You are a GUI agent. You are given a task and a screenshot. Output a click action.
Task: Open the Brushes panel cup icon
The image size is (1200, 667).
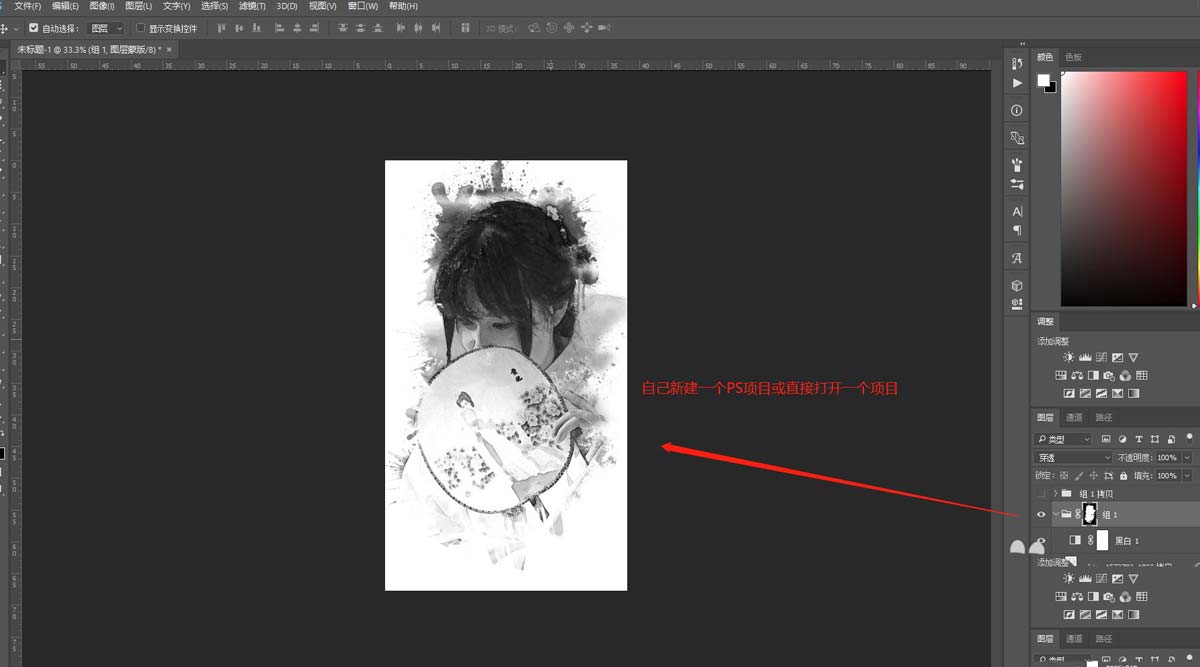click(1017, 165)
